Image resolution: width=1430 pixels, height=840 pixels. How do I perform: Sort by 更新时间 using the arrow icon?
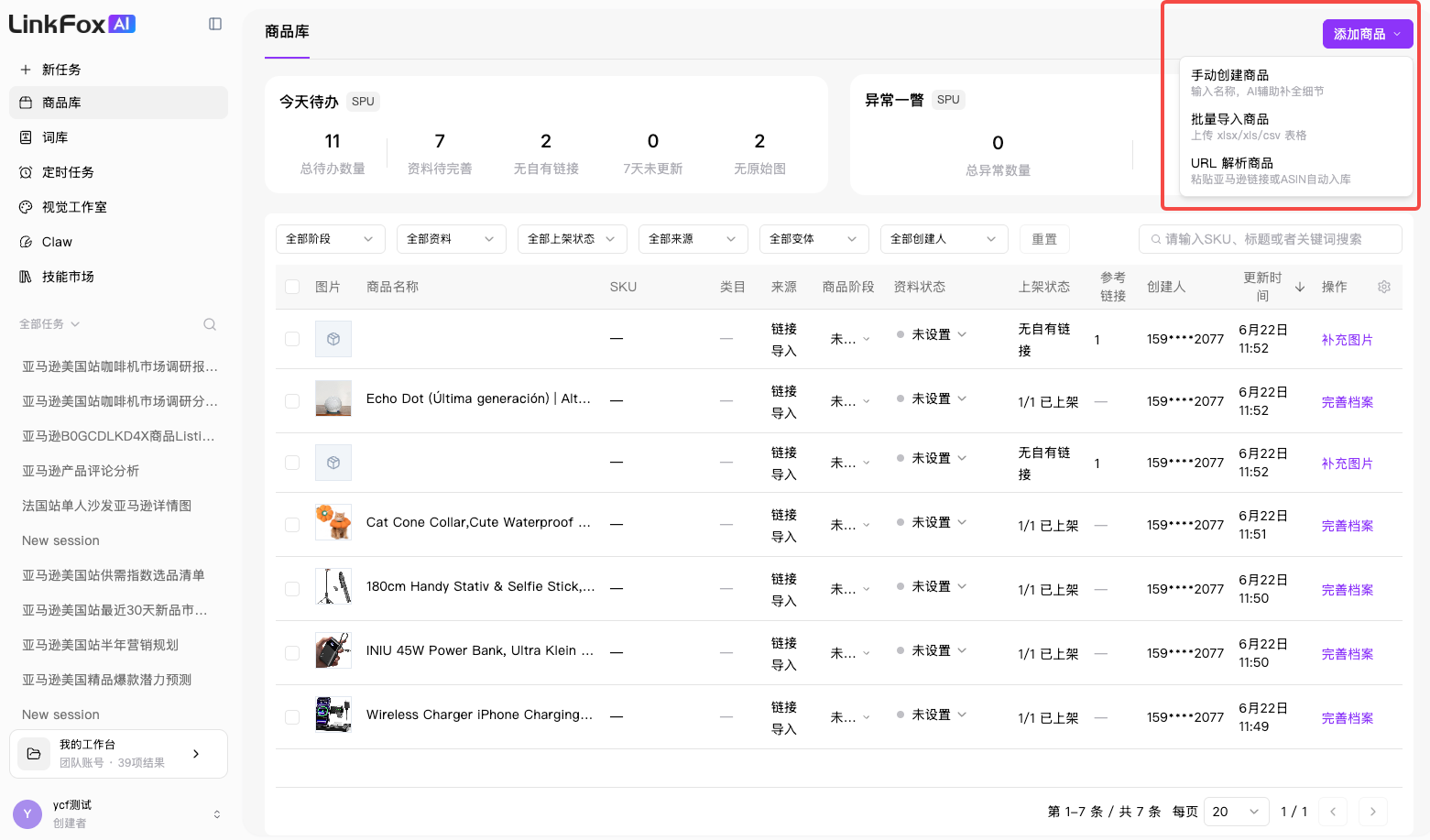[x=1300, y=287]
